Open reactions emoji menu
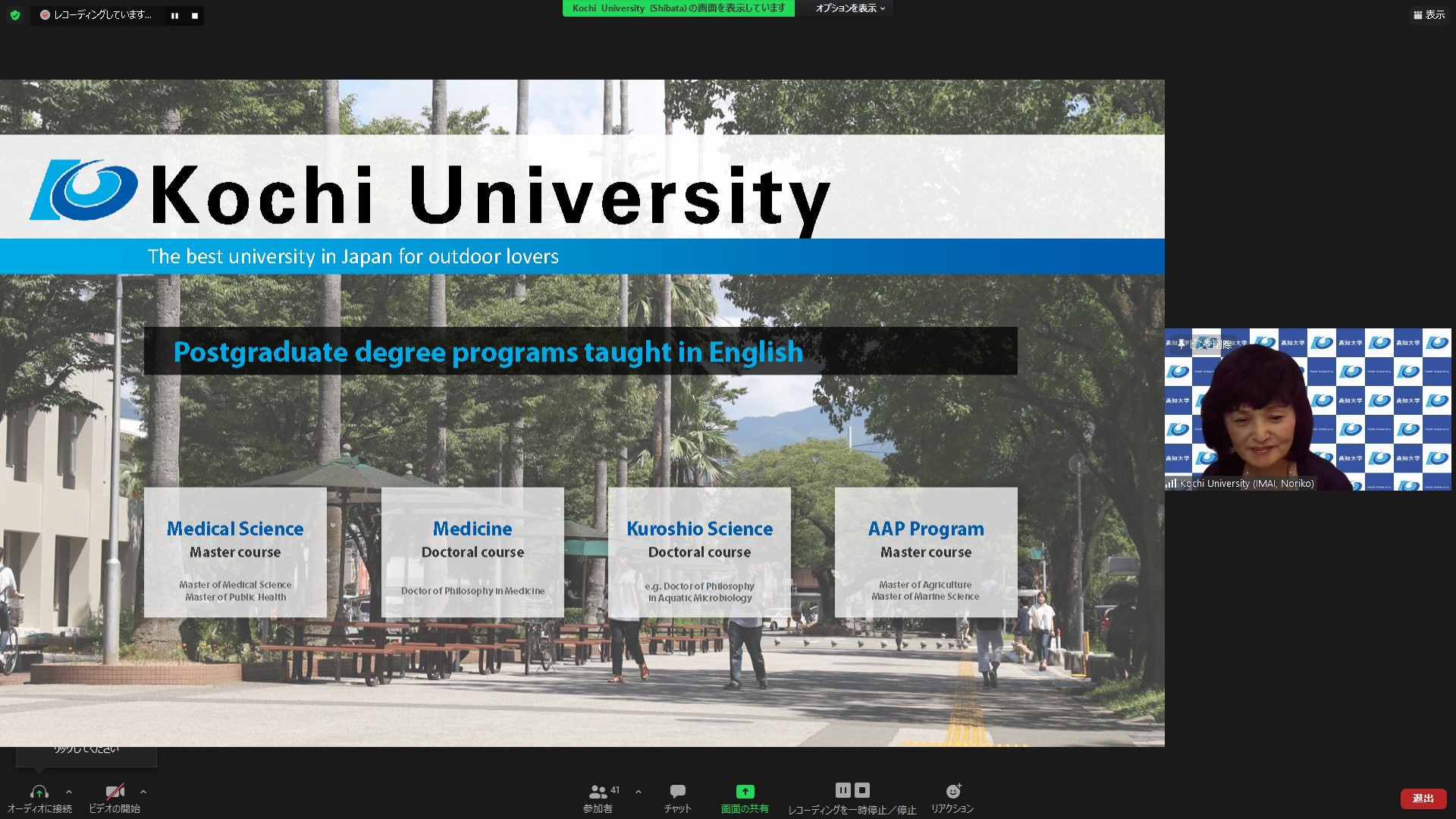 pos(952,799)
